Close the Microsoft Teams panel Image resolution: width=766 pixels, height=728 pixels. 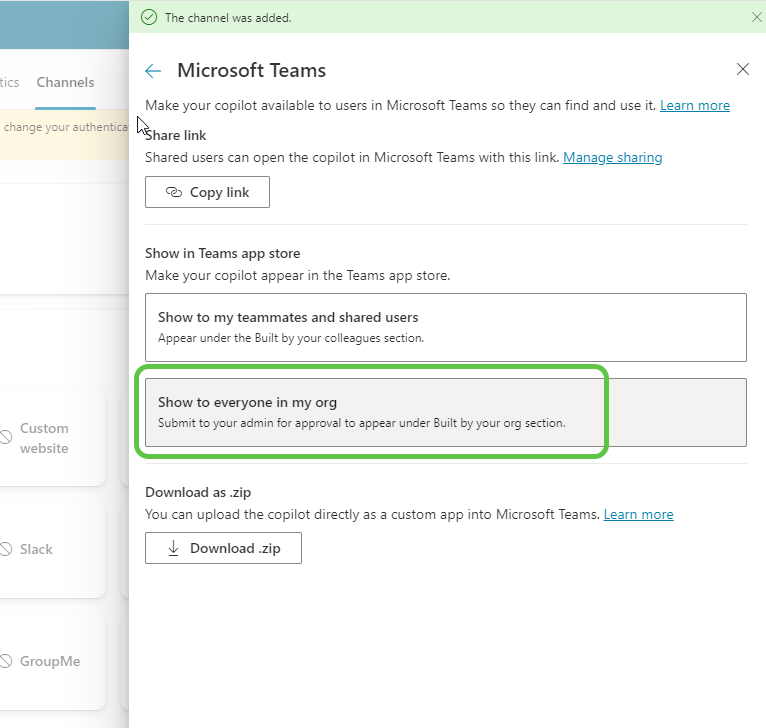[742, 70]
